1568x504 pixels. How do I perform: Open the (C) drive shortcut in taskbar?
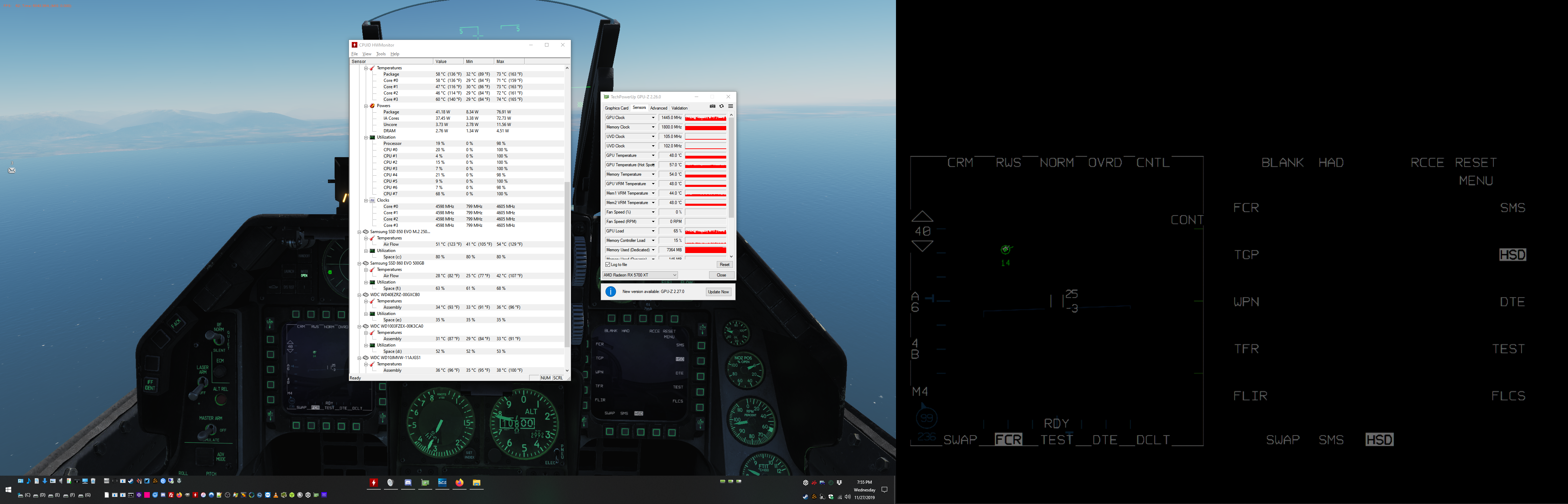(24, 495)
